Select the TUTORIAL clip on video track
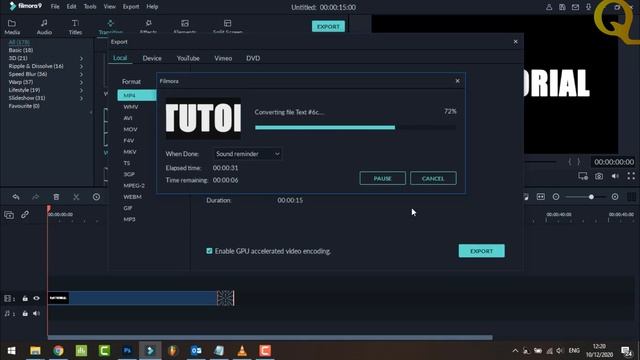Screen dimensions: 640x360 (141, 298)
